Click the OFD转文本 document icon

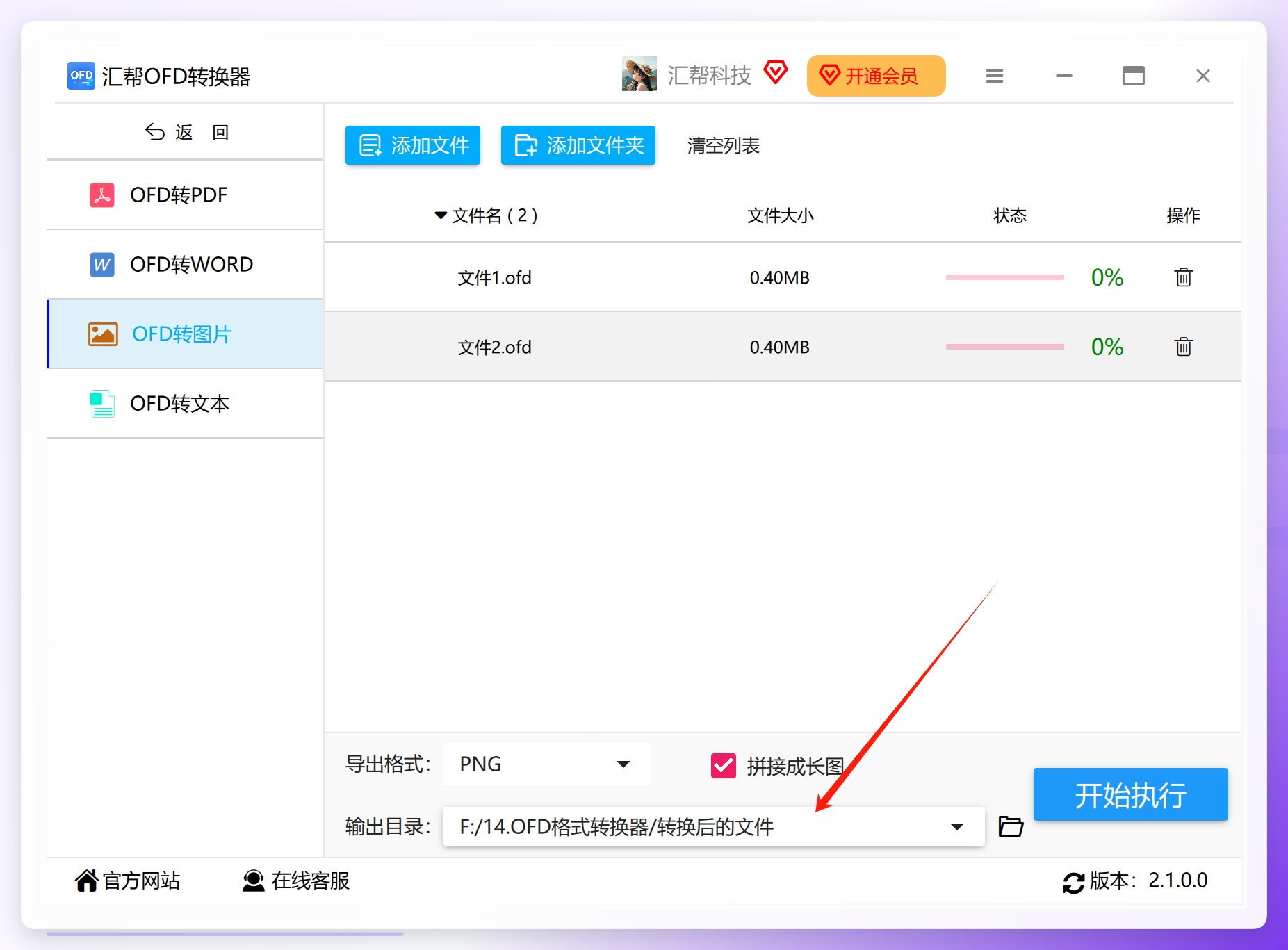click(102, 404)
